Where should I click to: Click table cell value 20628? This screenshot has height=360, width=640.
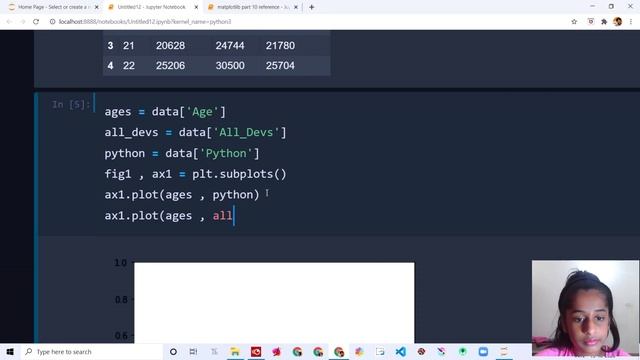pyautogui.click(x=170, y=46)
